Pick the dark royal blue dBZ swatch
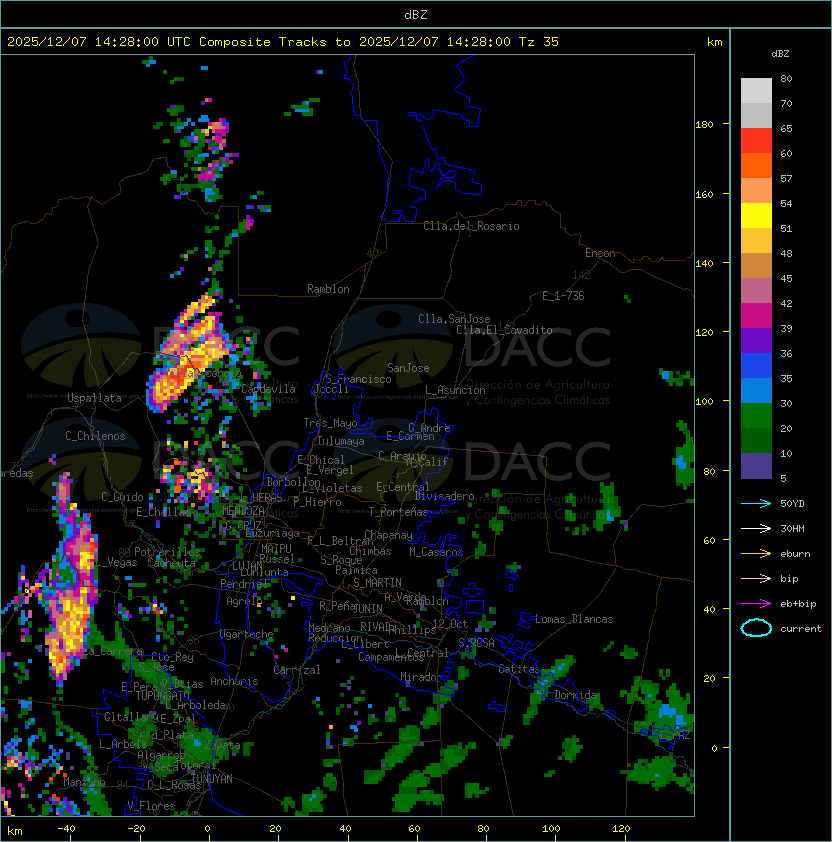The image size is (832, 842). click(756, 366)
